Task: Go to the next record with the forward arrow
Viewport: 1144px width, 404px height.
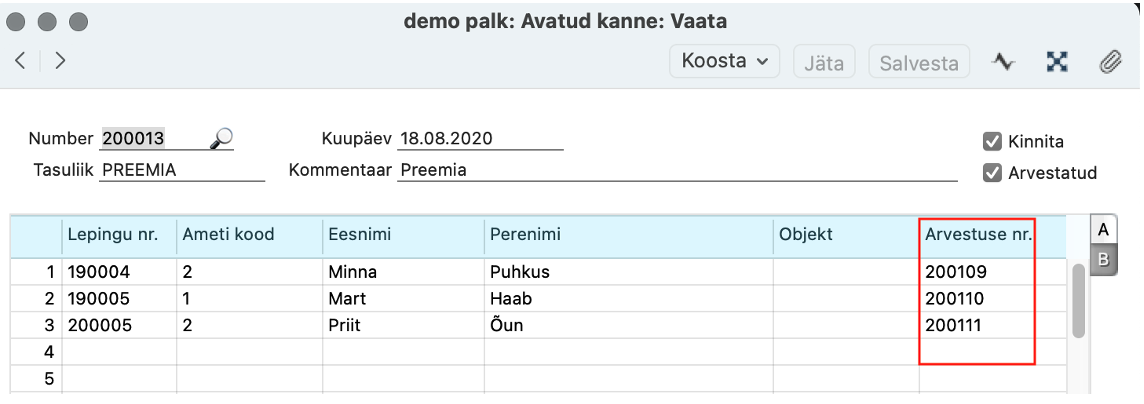Action: [60, 61]
